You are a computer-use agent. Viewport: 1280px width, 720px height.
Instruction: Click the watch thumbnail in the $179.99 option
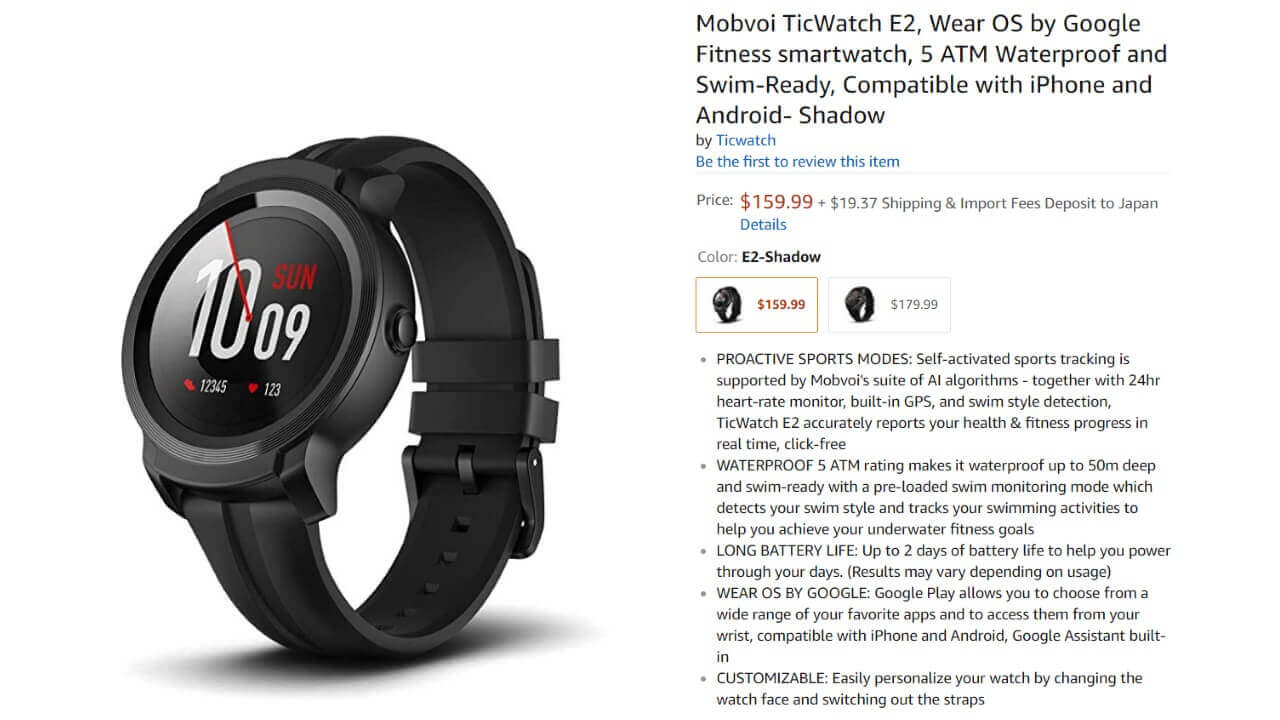(859, 304)
